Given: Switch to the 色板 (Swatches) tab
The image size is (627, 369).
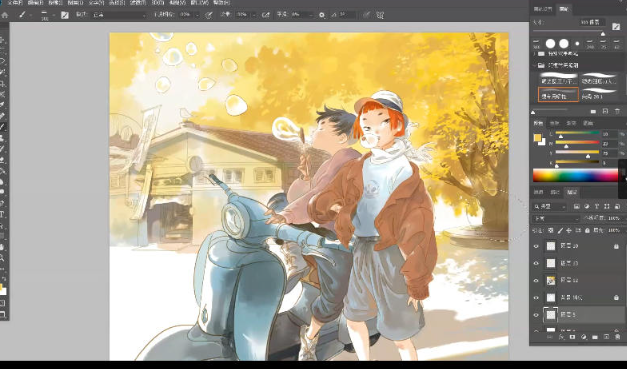Looking at the screenshot, I should pos(554,123).
